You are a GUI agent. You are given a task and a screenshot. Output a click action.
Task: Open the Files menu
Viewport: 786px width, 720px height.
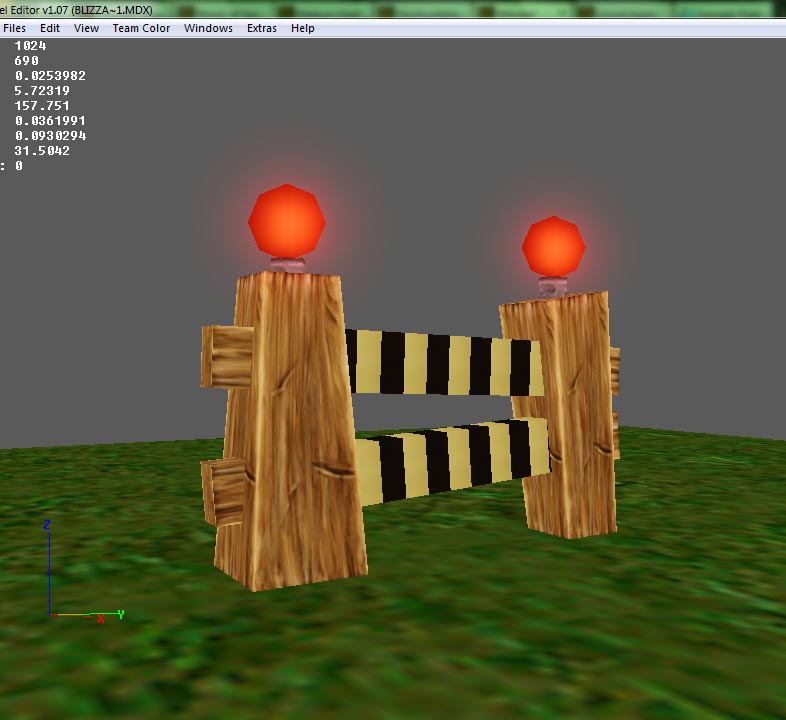[x=14, y=28]
